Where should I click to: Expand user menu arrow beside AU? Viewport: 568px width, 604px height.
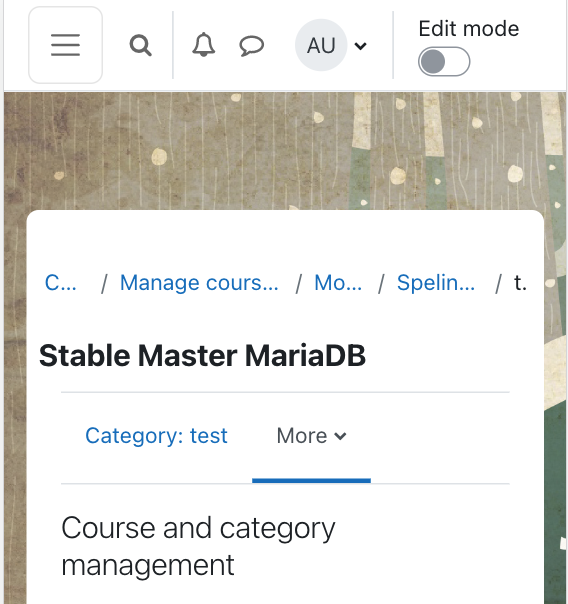click(x=360, y=46)
